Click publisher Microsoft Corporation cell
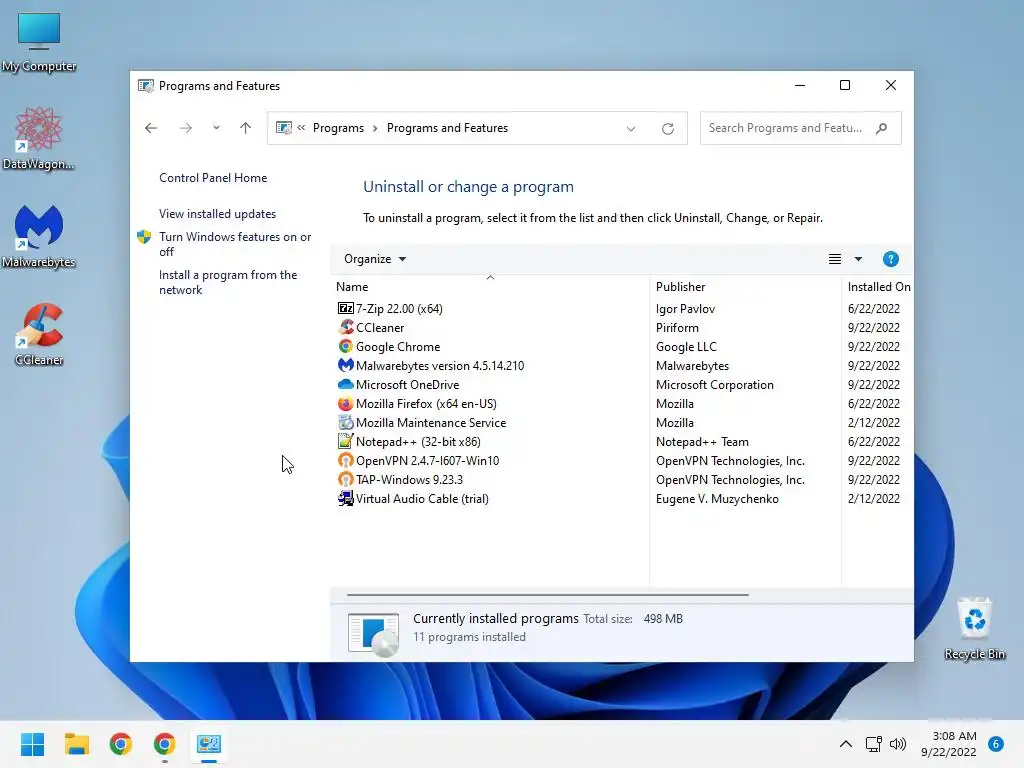Viewport: 1024px width, 768px height. [714, 385]
